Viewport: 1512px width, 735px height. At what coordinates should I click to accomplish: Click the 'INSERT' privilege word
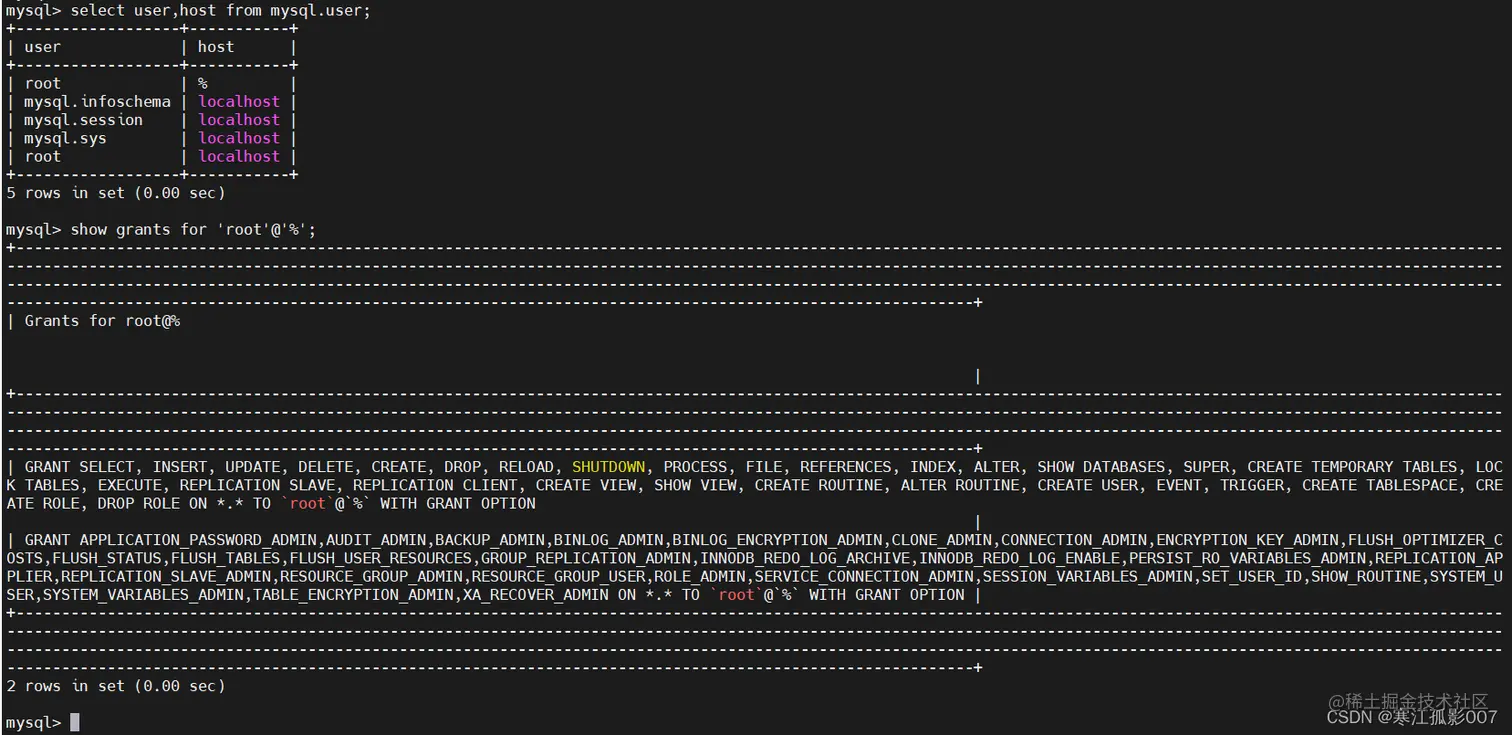pyautogui.click(x=180, y=467)
